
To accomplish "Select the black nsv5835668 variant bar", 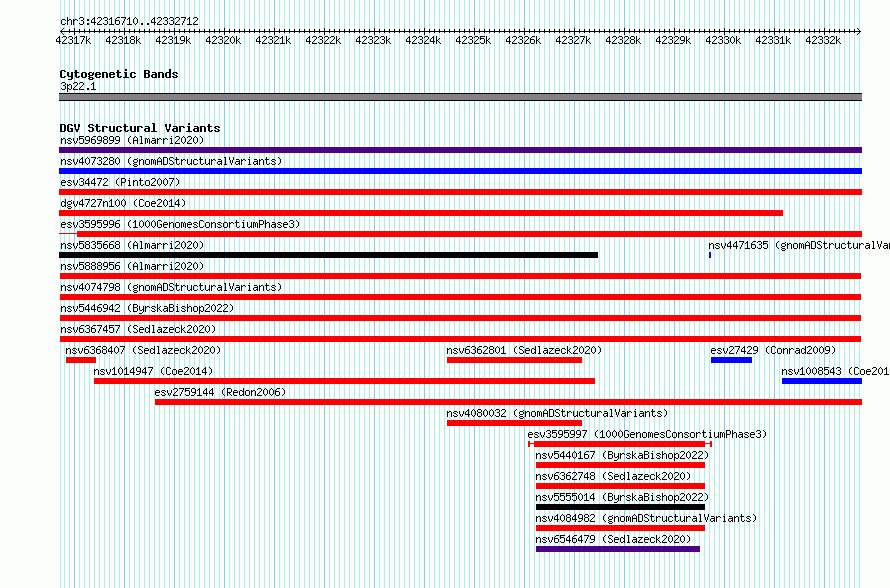I will pos(329,255).
